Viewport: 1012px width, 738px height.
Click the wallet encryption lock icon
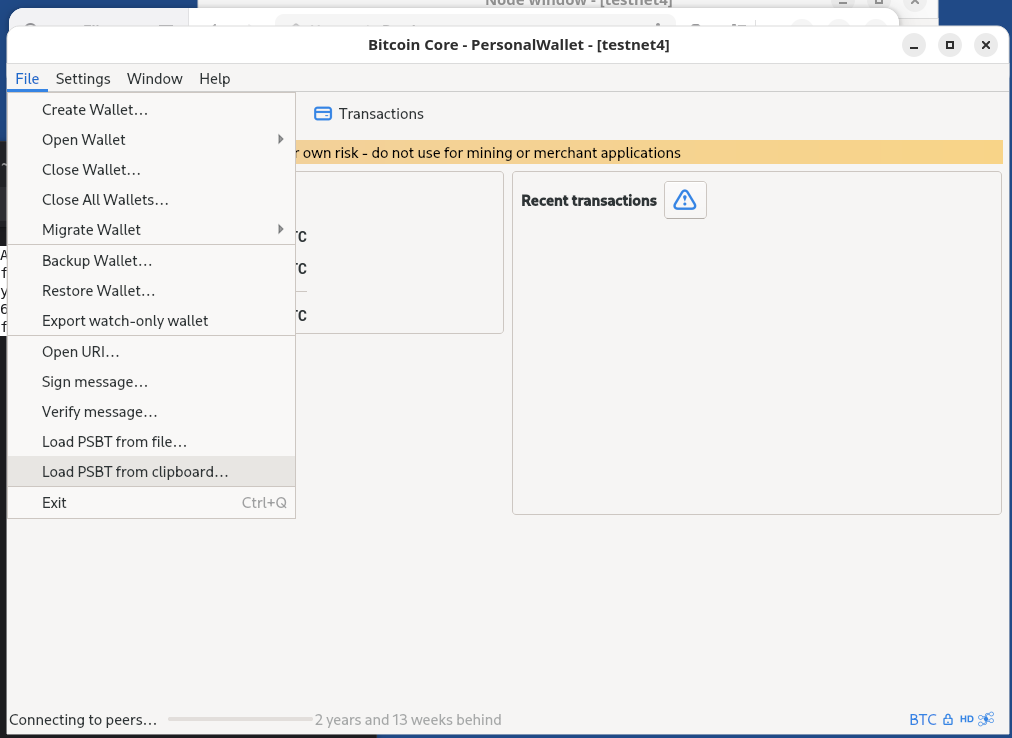pos(947,719)
